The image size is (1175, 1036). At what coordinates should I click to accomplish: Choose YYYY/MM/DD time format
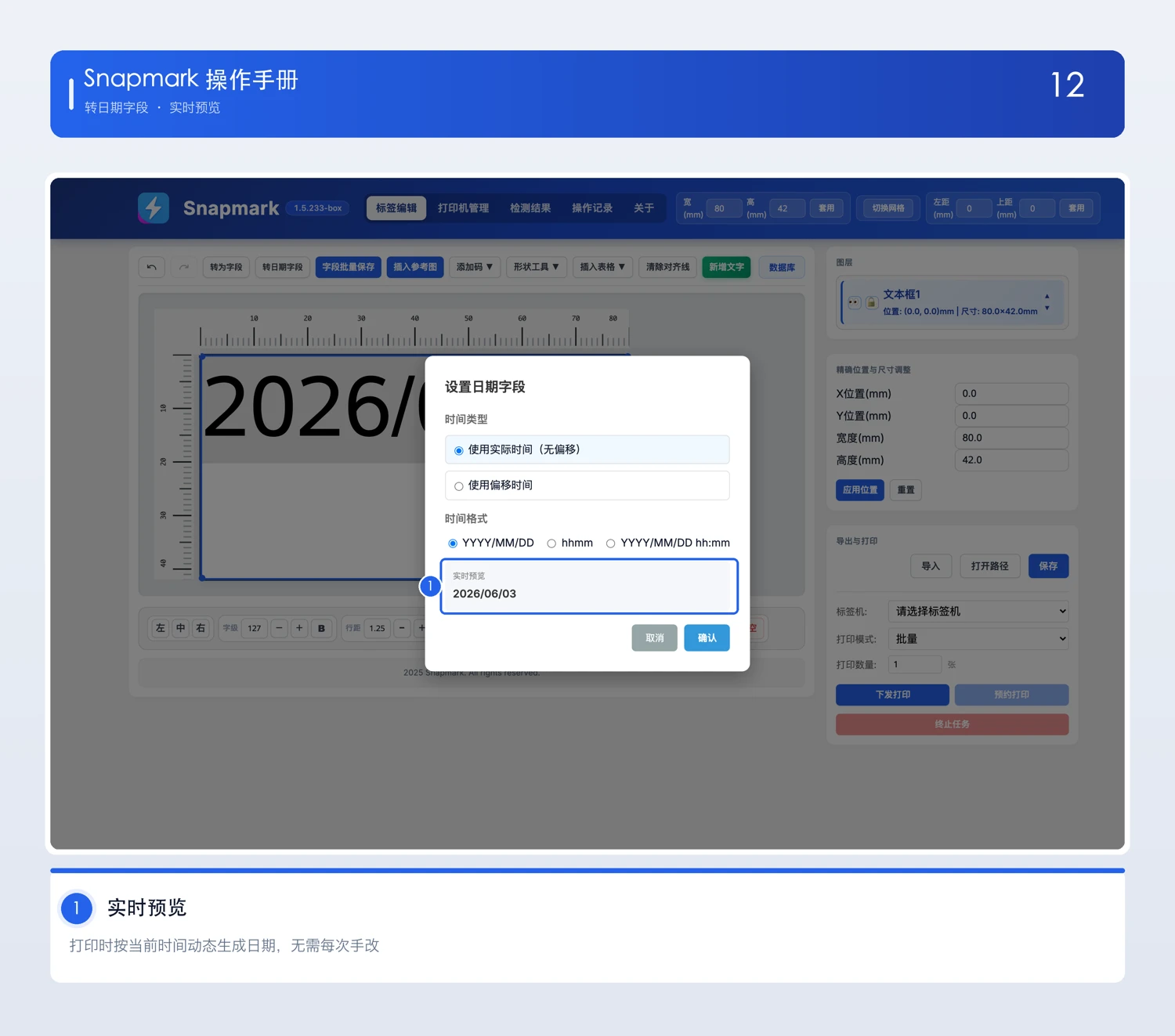(x=491, y=543)
